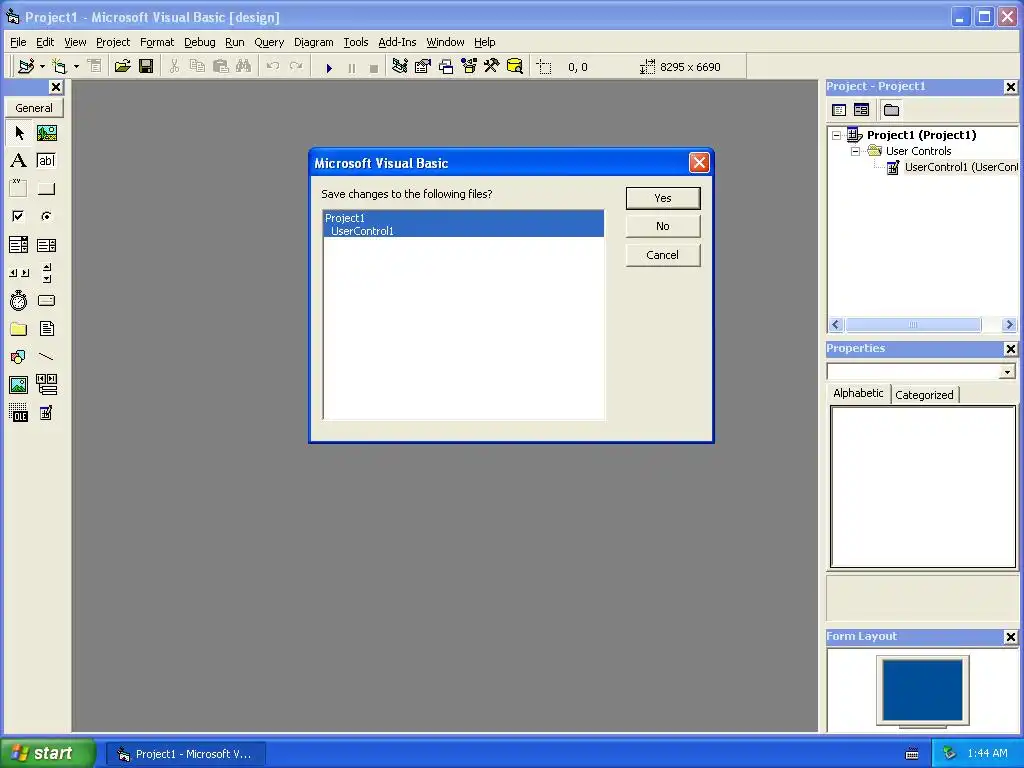Click the General toolbox tab button
Screen dimensions: 1024x768
34,108
